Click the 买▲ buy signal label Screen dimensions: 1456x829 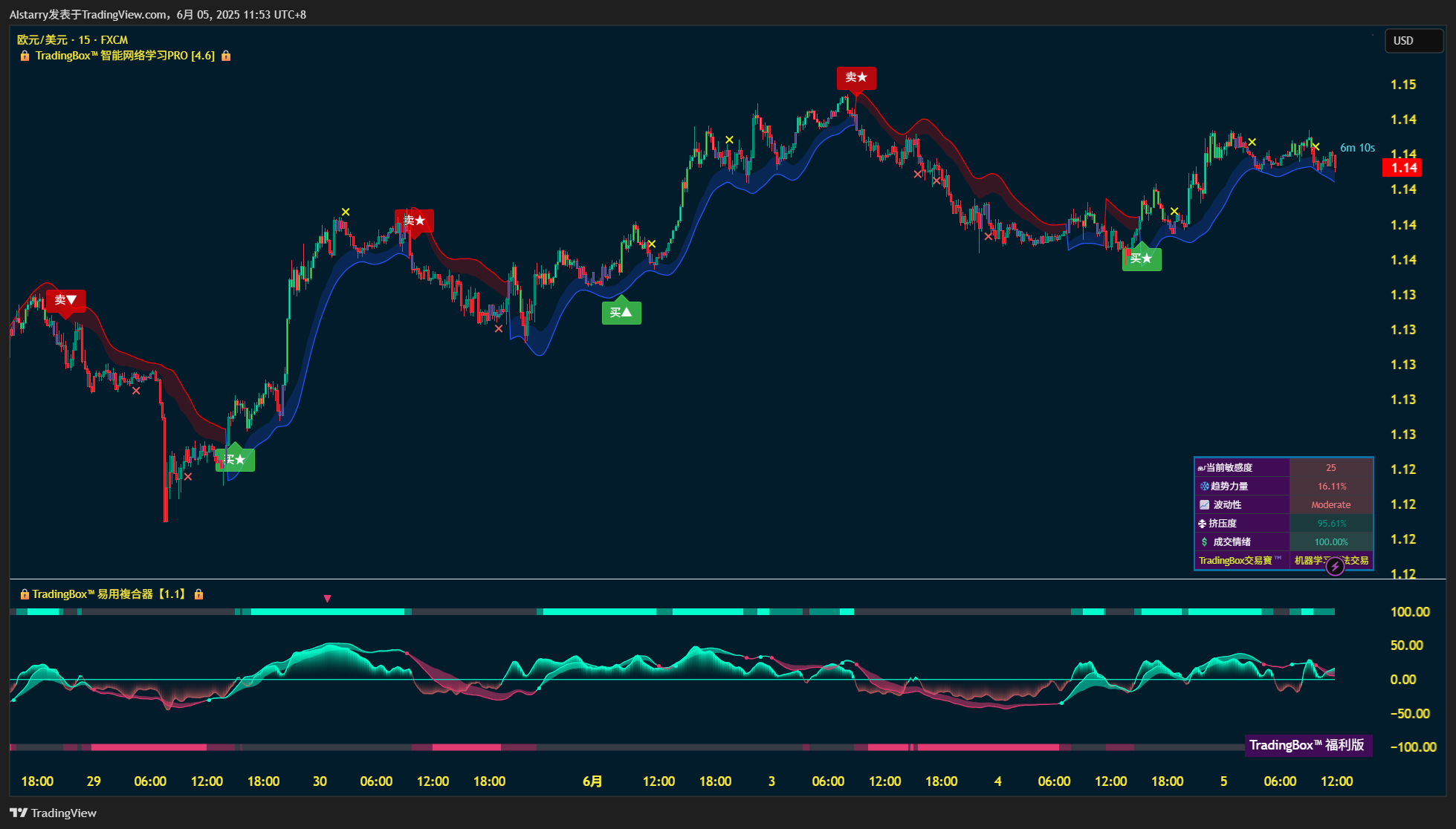(621, 313)
